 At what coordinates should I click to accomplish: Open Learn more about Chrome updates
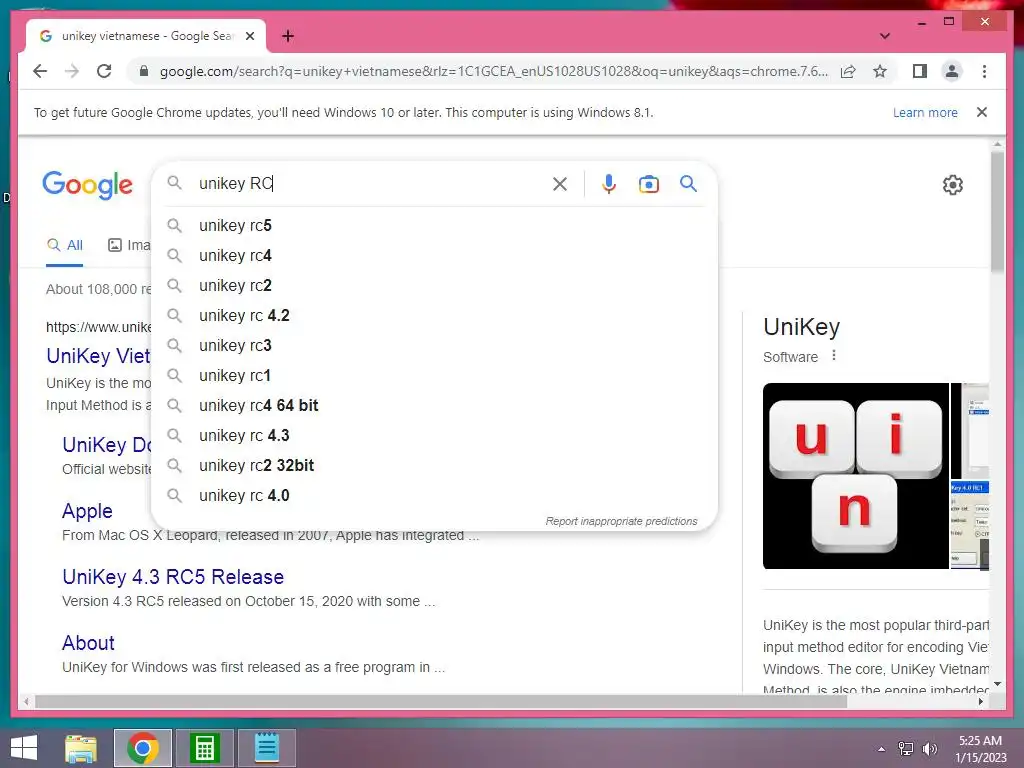[x=925, y=112]
